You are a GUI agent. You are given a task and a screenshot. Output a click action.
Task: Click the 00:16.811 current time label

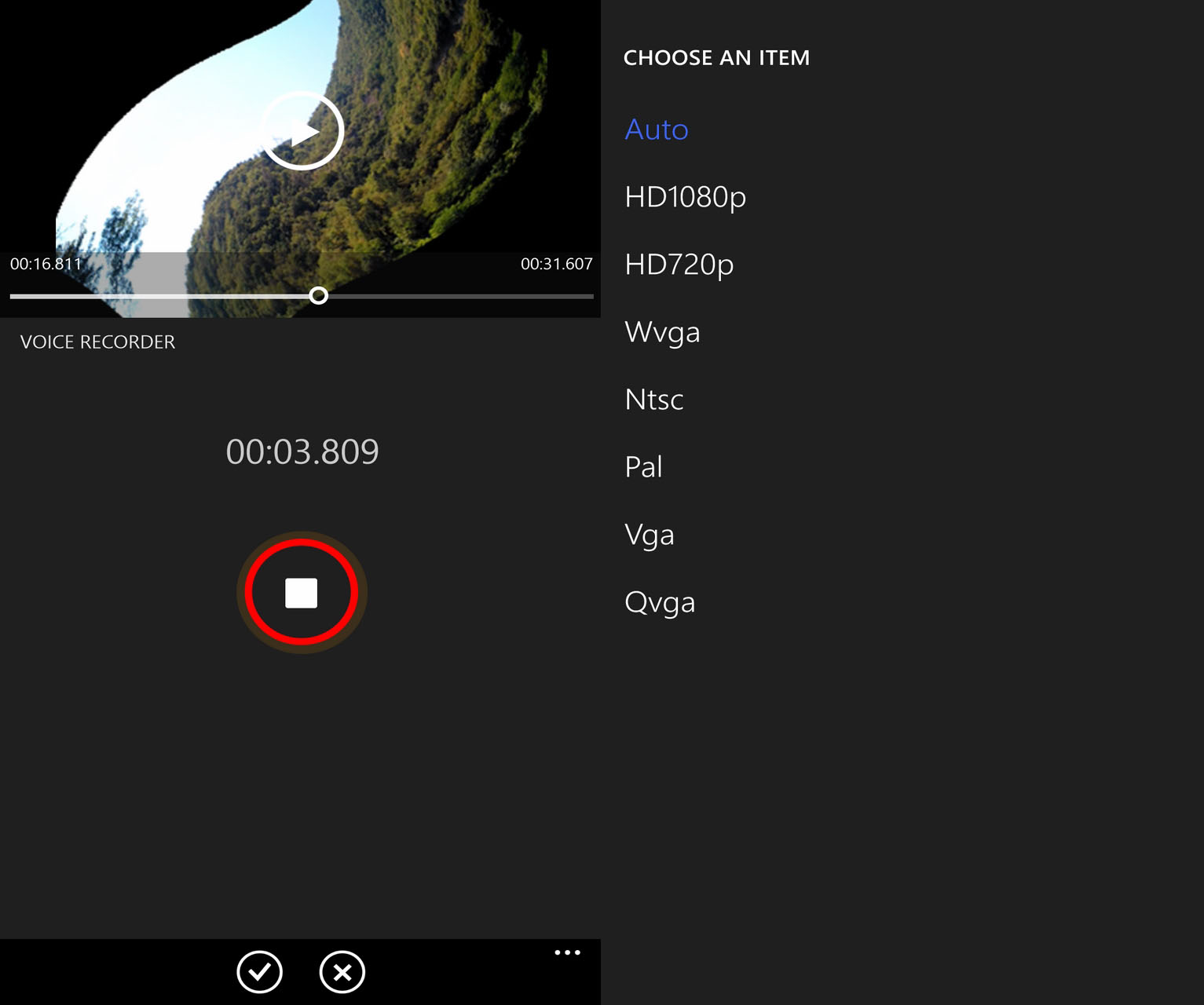pos(46,264)
